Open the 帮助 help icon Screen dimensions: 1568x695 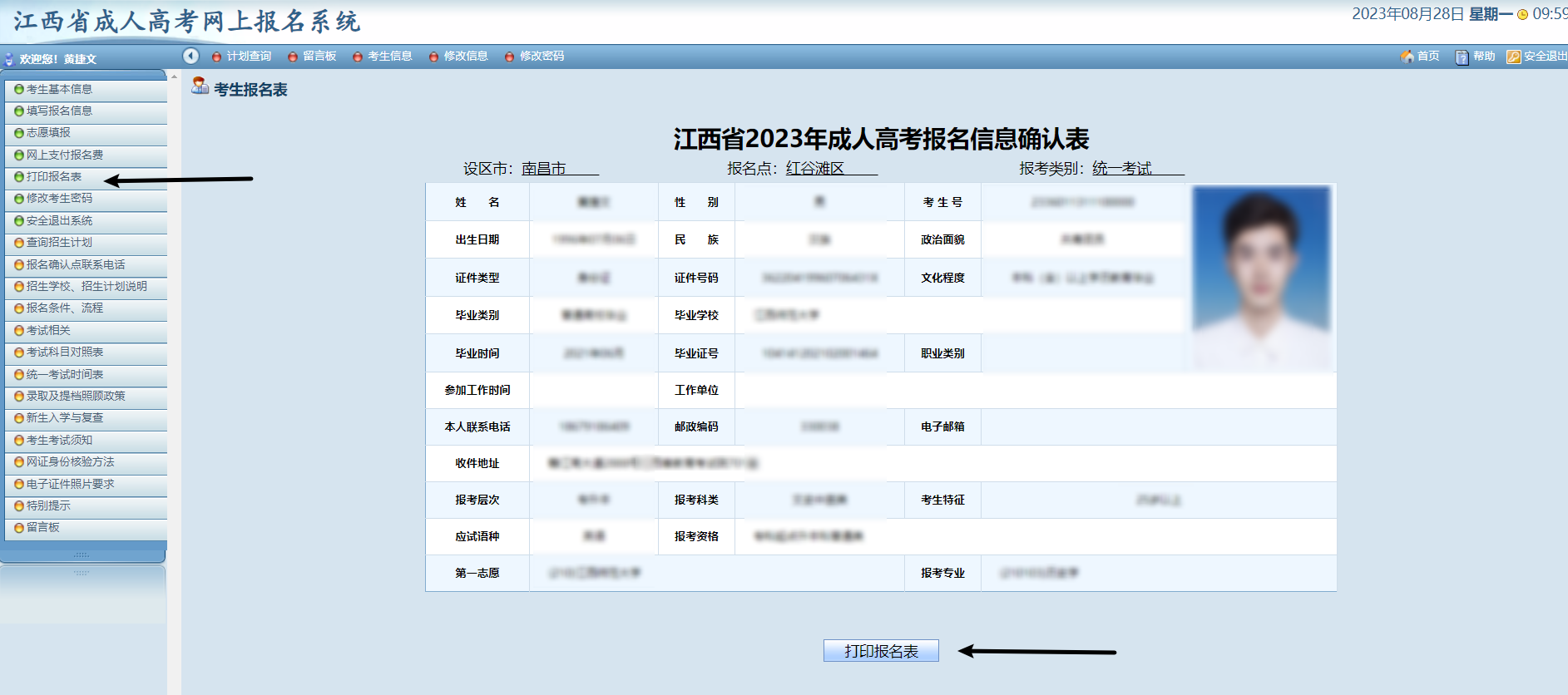1462,57
